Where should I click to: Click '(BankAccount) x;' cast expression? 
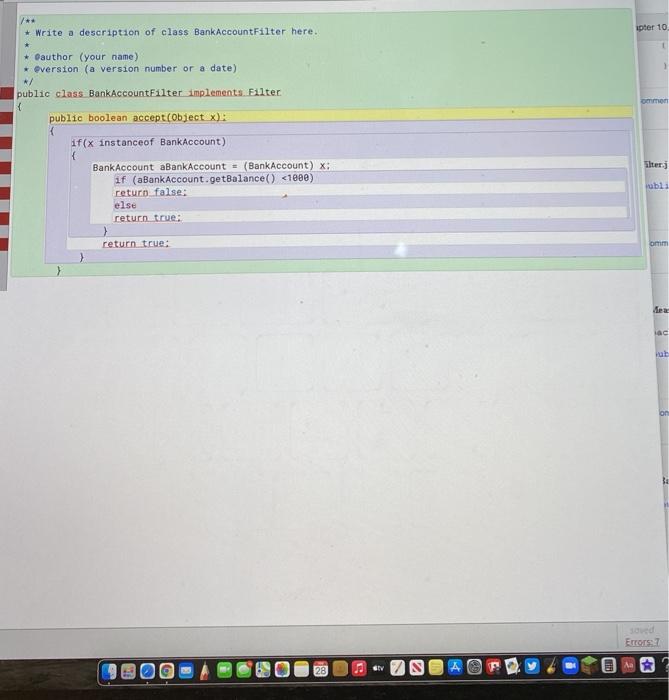tap(287, 166)
